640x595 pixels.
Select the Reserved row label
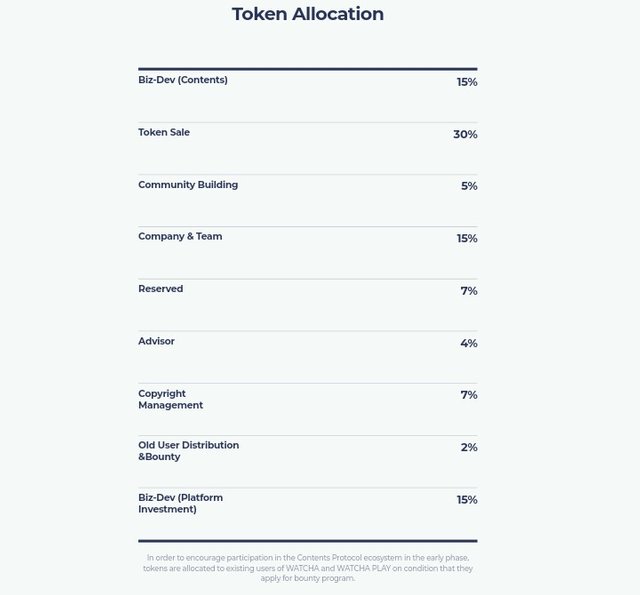(x=160, y=289)
